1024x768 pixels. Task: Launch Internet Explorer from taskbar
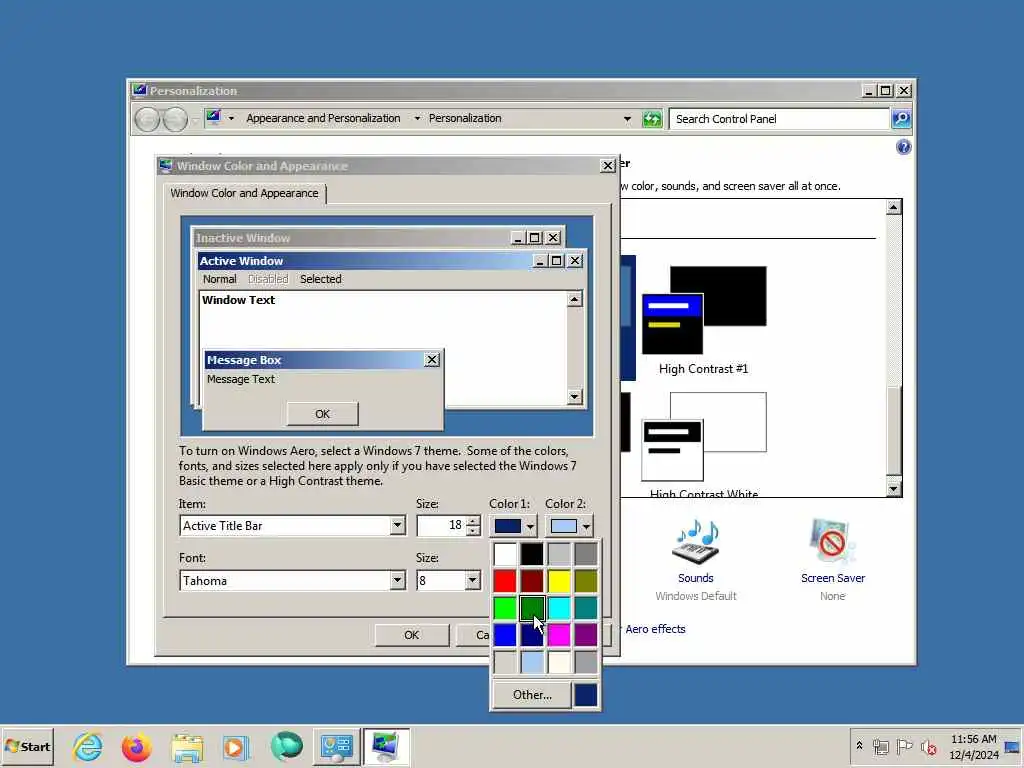88,746
